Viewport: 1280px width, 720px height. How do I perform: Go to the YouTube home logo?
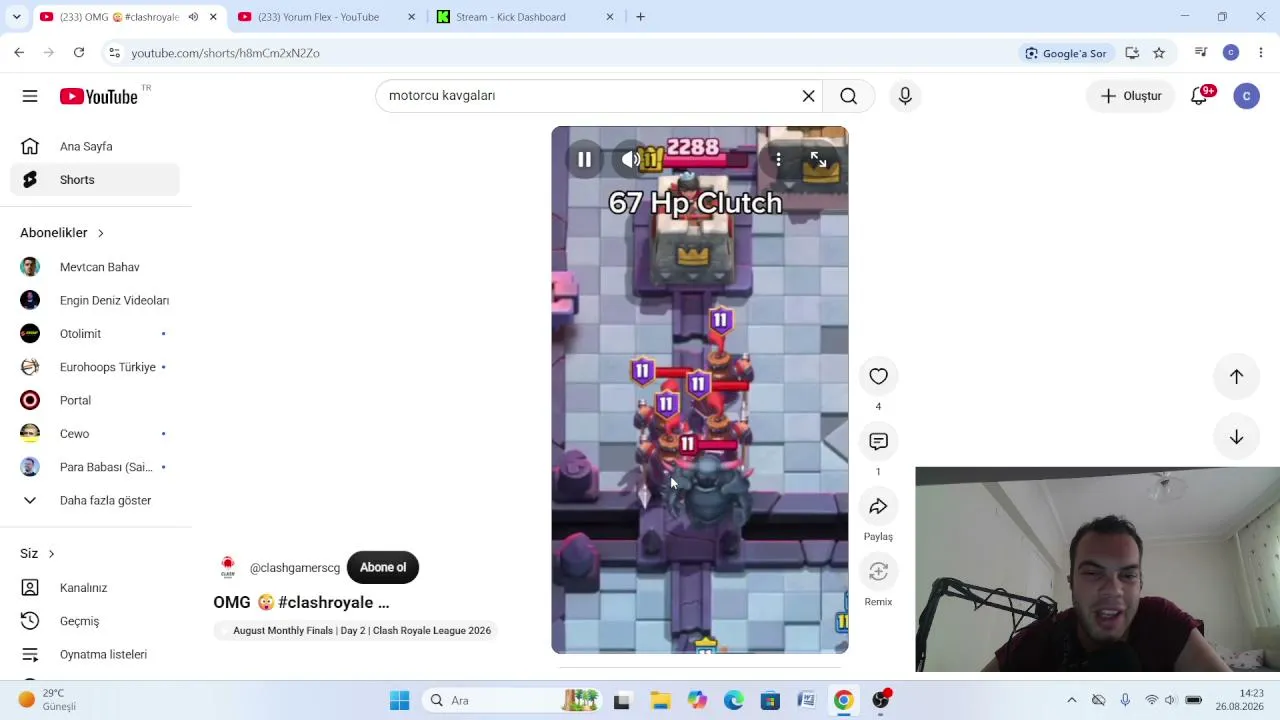click(98, 96)
